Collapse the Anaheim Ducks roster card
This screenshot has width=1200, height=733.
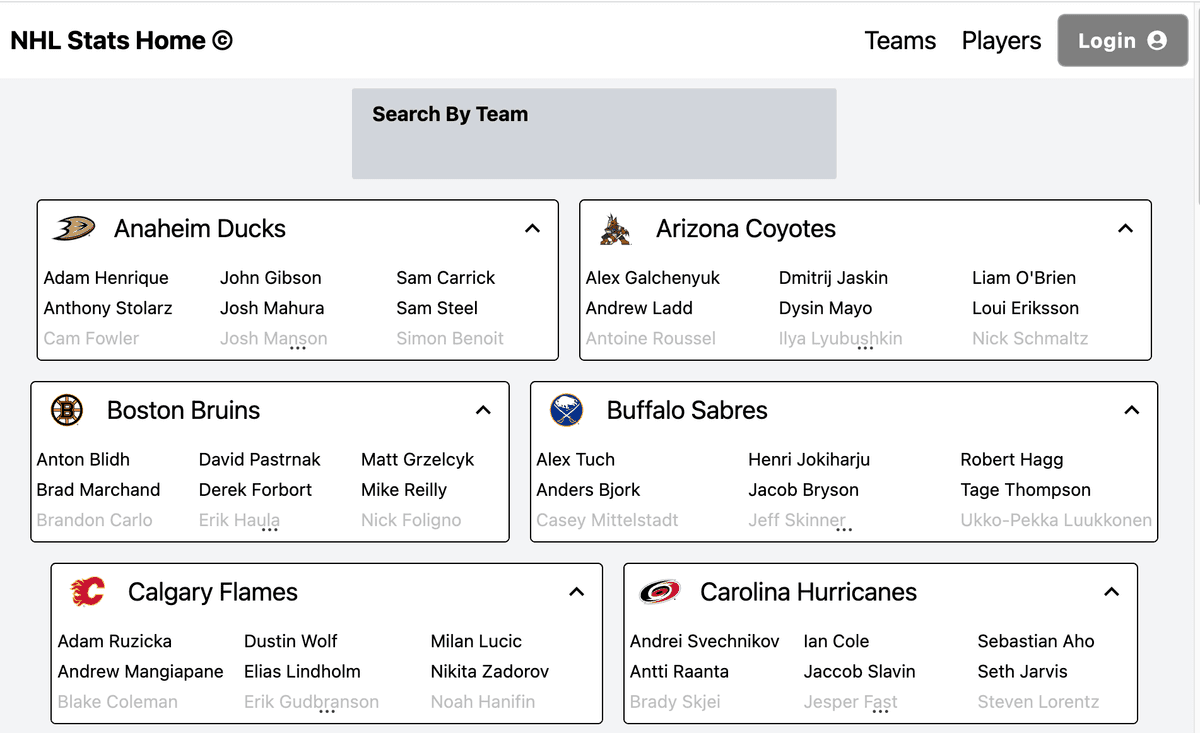coord(533,228)
